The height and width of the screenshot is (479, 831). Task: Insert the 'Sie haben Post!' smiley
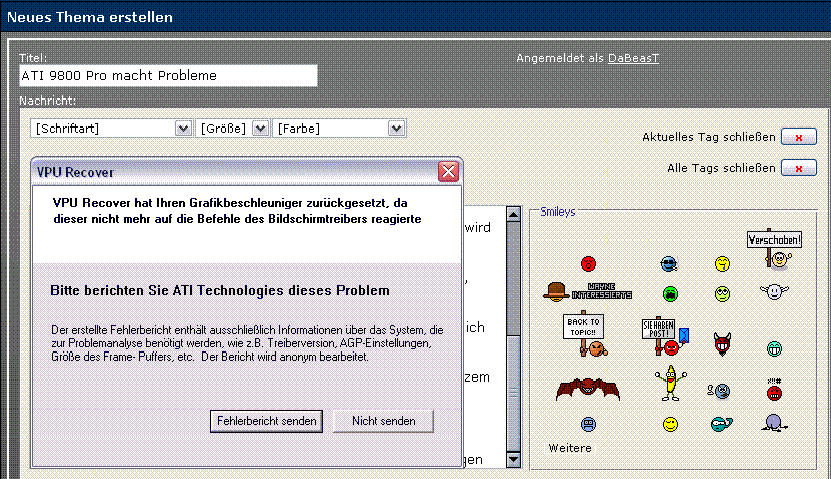coord(666,337)
